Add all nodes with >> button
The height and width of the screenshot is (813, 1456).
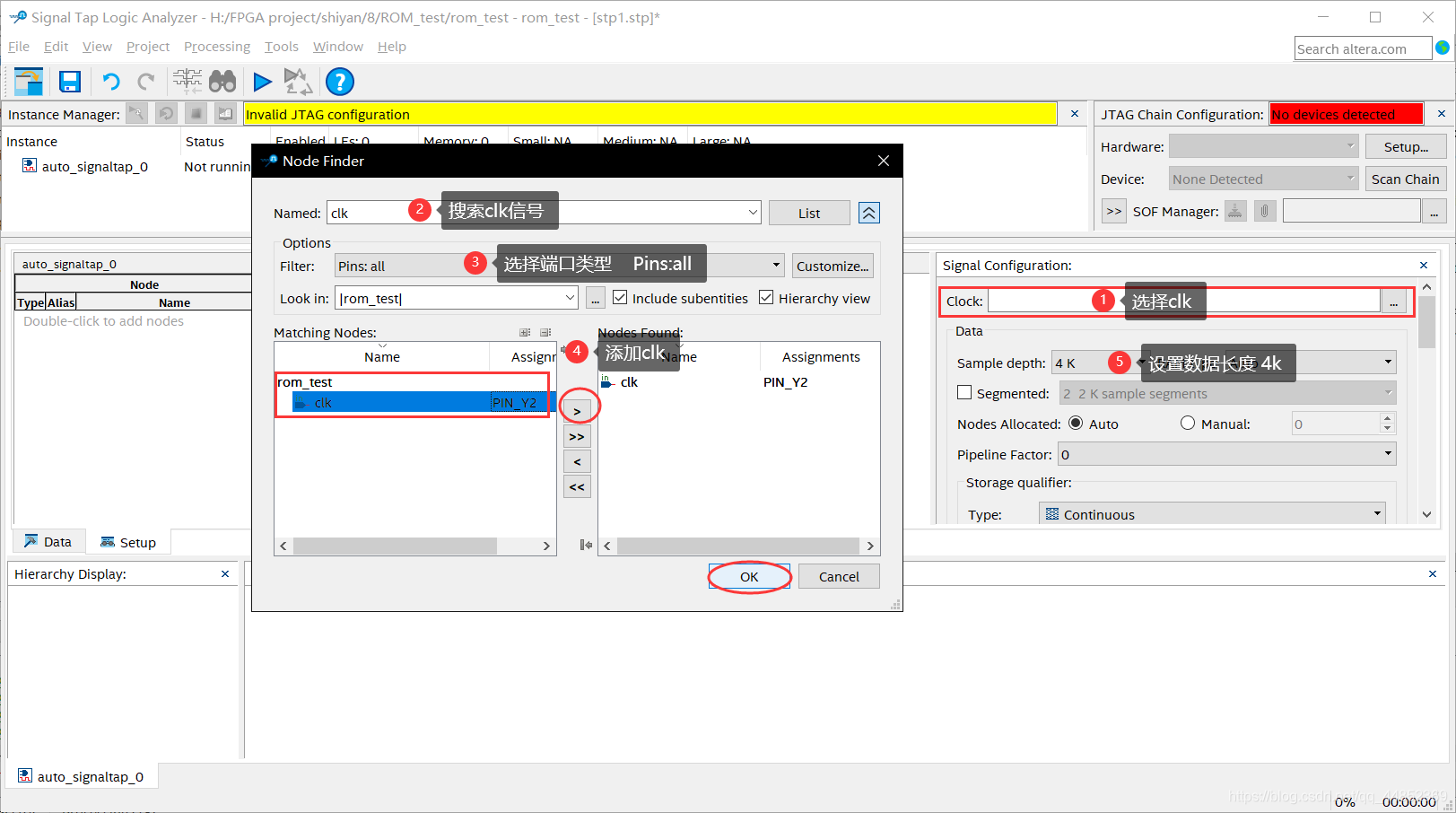[577, 437]
